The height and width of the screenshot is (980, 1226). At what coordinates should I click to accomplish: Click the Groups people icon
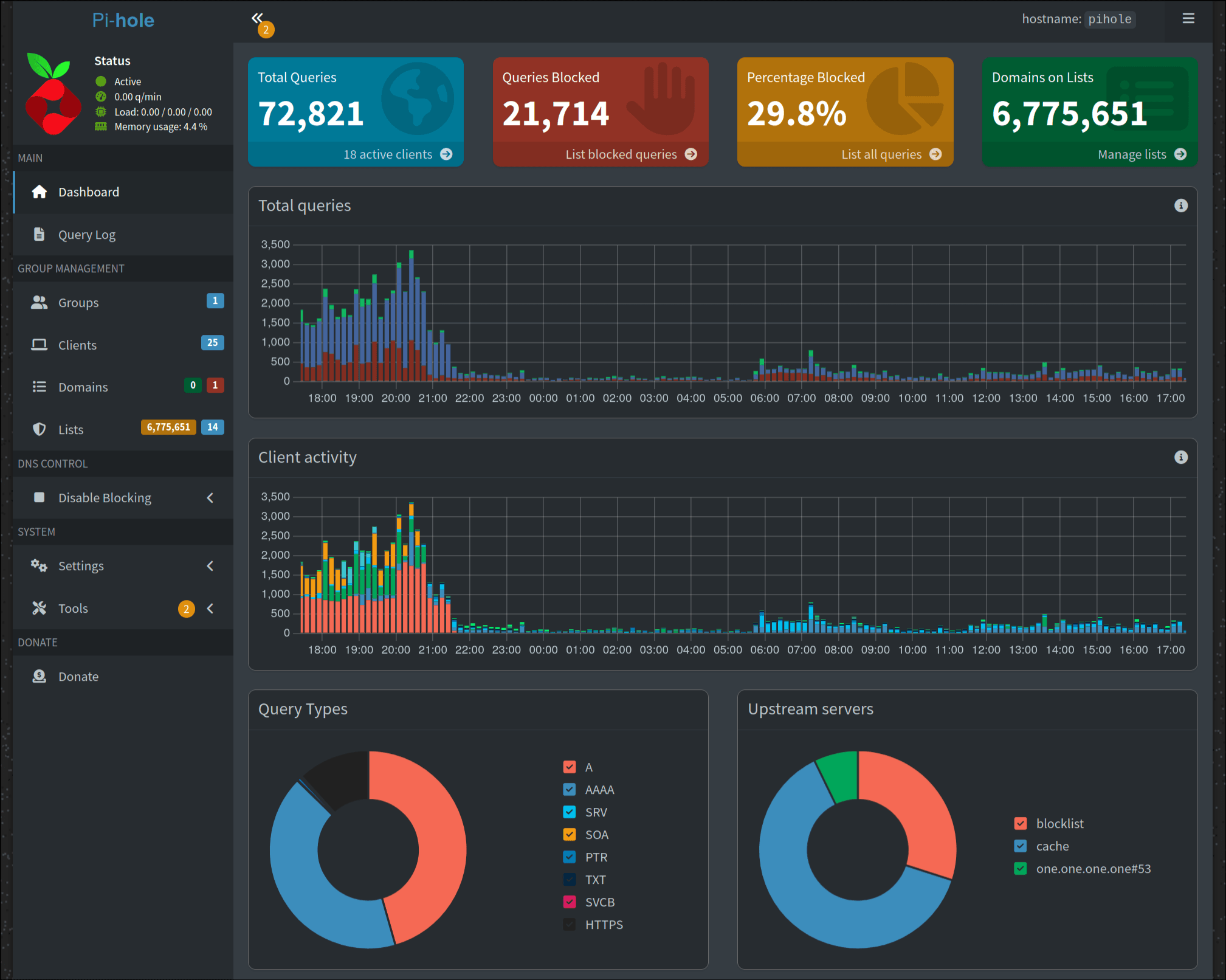pyautogui.click(x=39, y=302)
